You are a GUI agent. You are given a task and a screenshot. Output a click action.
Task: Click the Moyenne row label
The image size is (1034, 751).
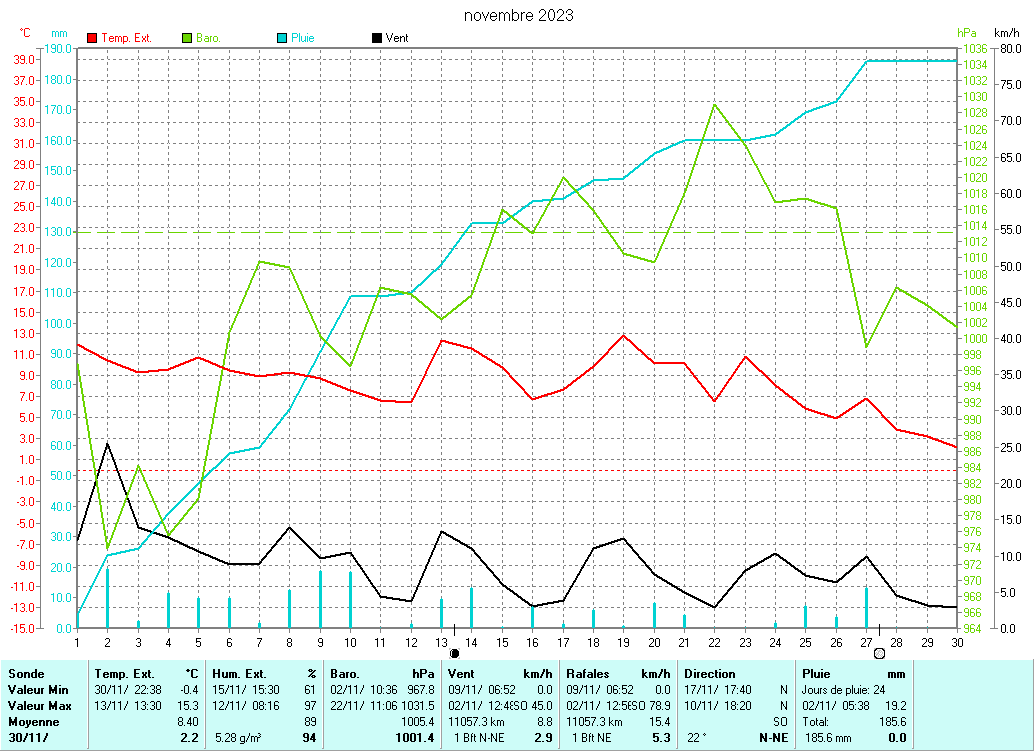(32, 721)
